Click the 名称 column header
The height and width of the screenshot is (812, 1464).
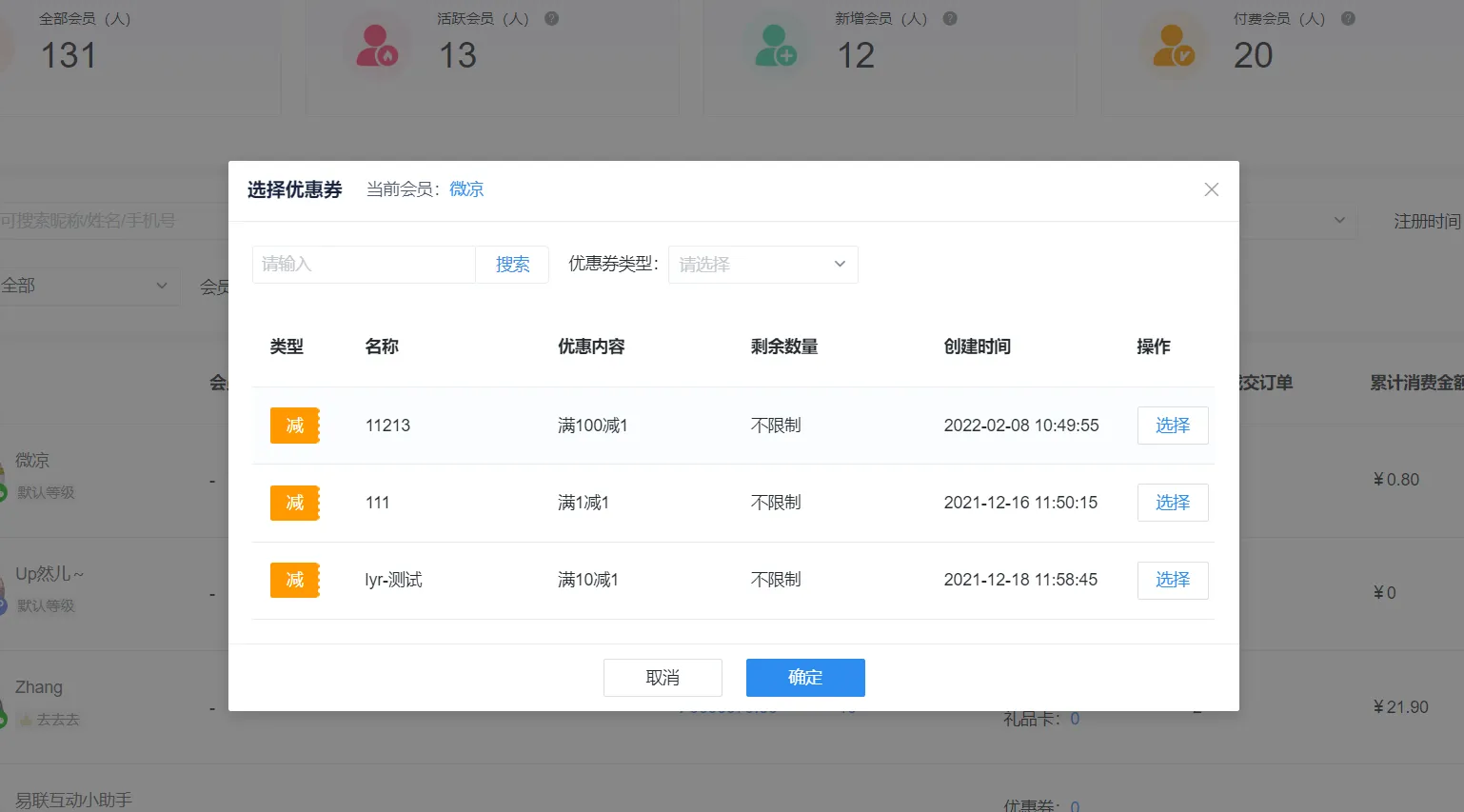click(382, 347)
